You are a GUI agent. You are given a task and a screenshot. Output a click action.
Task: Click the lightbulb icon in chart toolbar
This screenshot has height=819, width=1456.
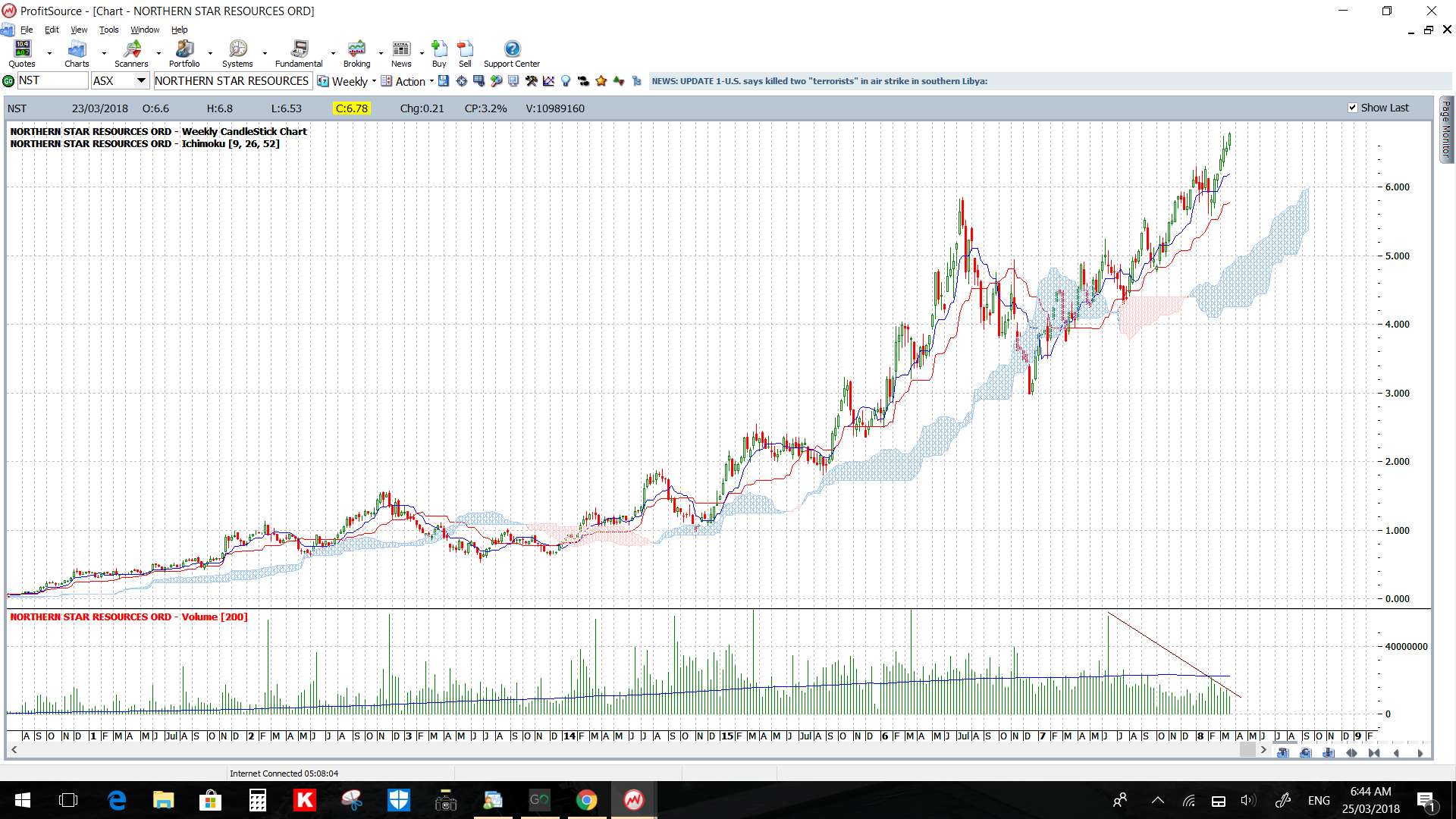tap(566, 81)
